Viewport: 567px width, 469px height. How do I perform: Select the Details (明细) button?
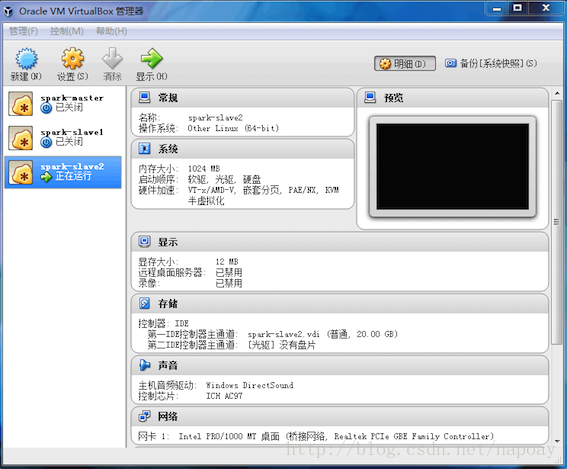pos(405,64)
